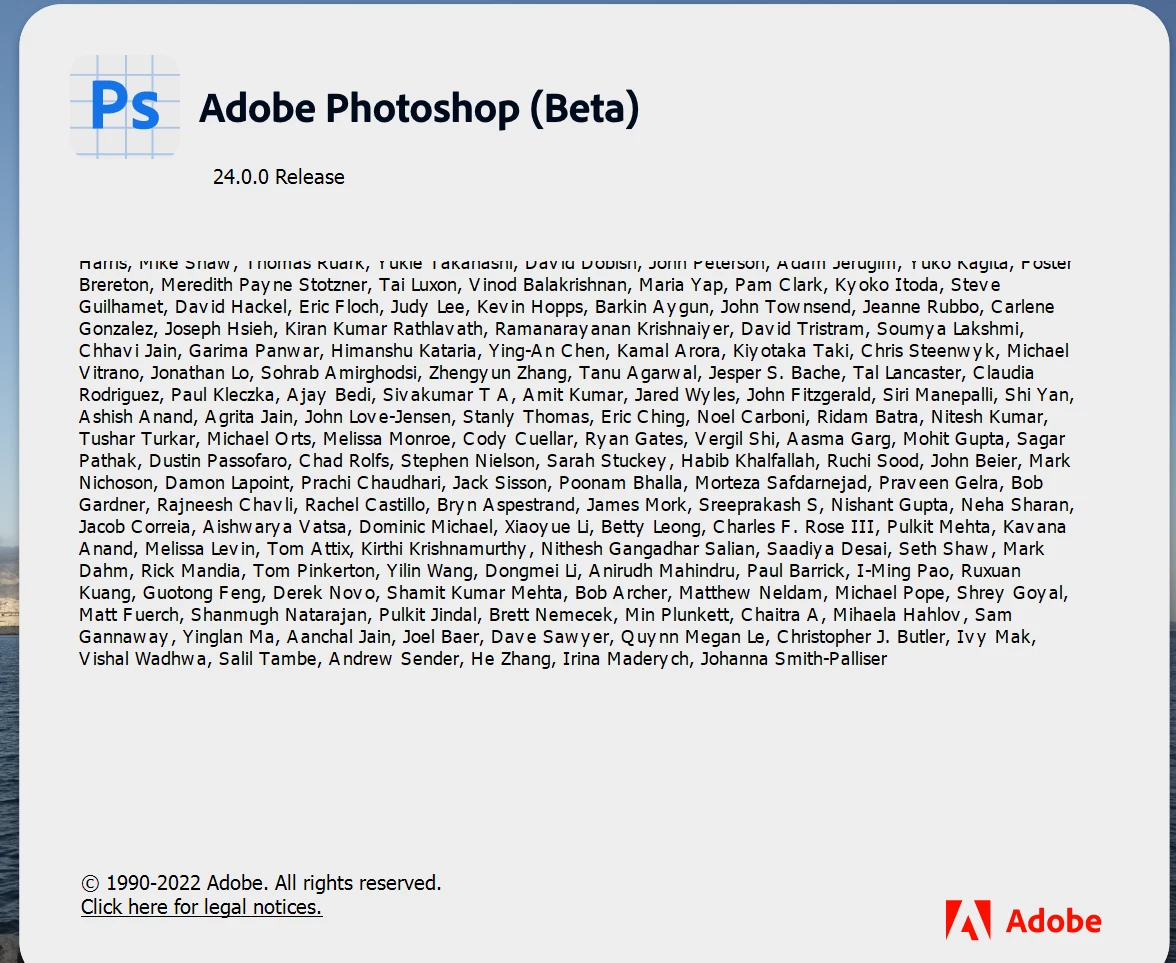This screenshot has width=1176, height=963.
Task: Click the name Bryn Aspestrand
Action: click(506, 505)
